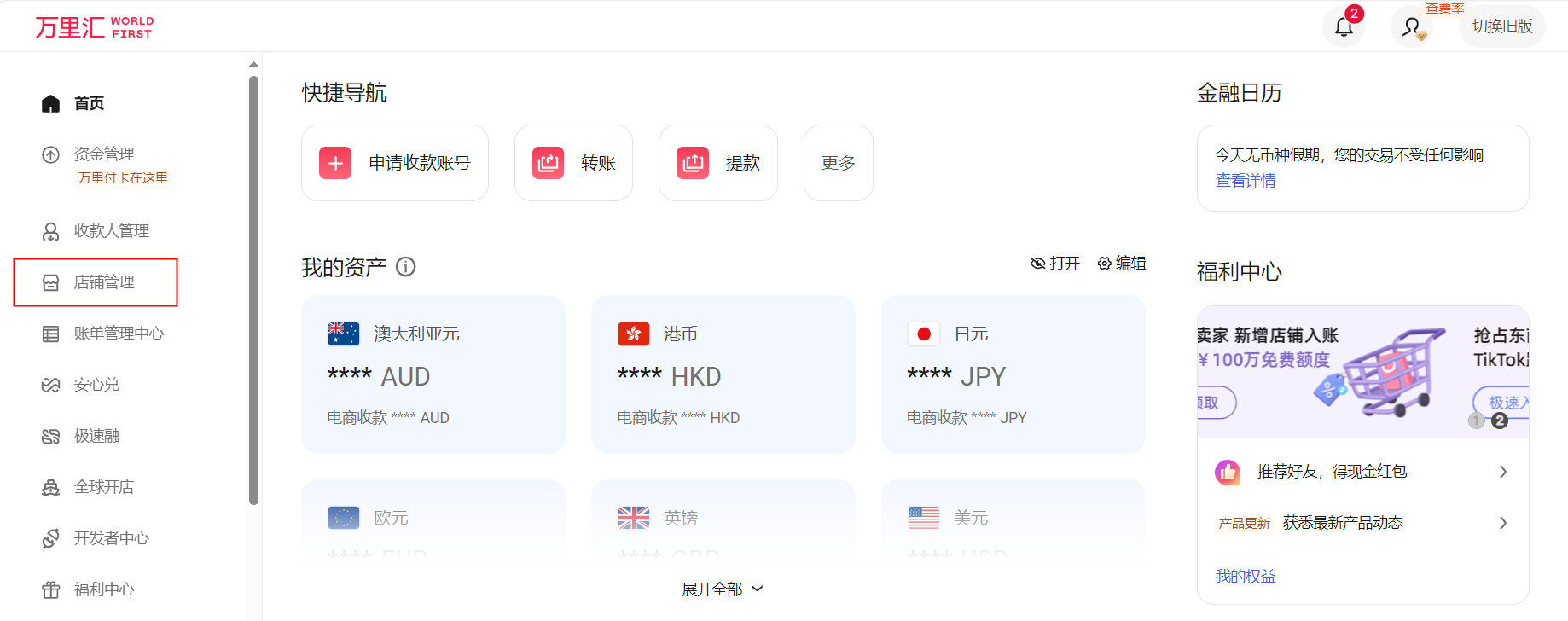Click the customer service headset icon
The width and height of the screenshot is (1568, 621).
pyautogui.click(x=1413, y=27)
